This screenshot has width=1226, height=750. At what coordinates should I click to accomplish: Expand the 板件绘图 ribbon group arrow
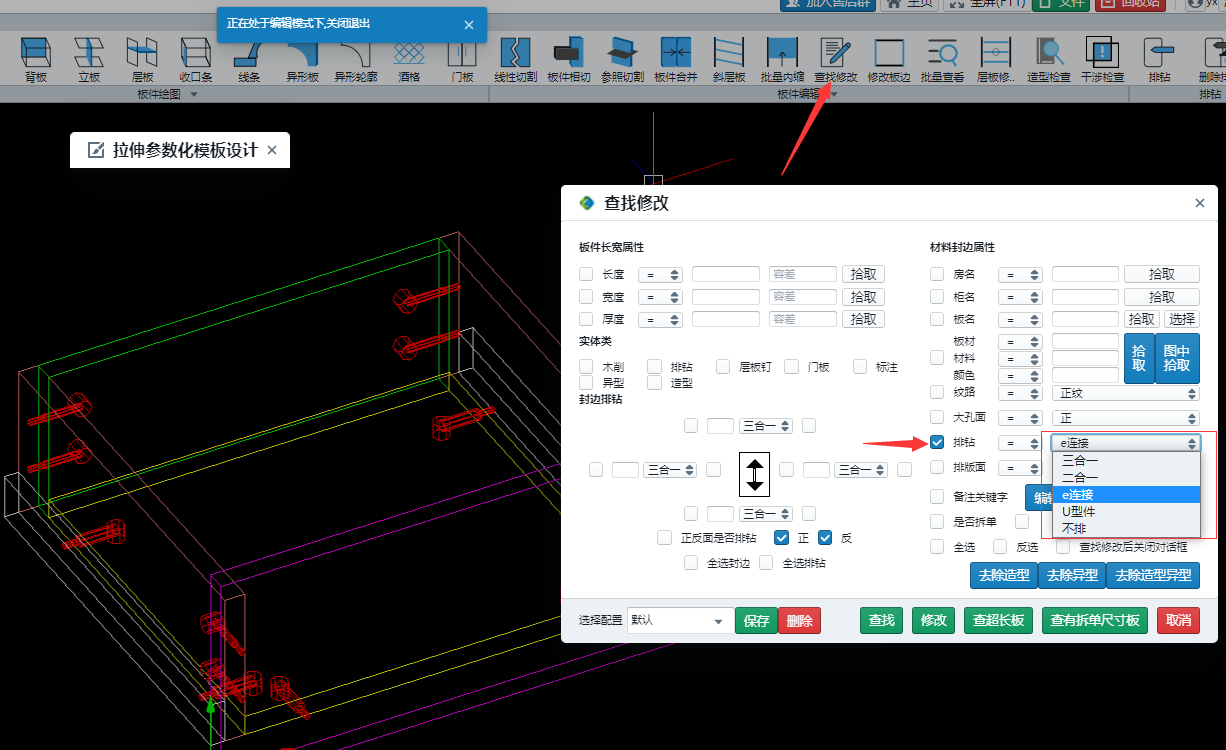coord(194,94)
